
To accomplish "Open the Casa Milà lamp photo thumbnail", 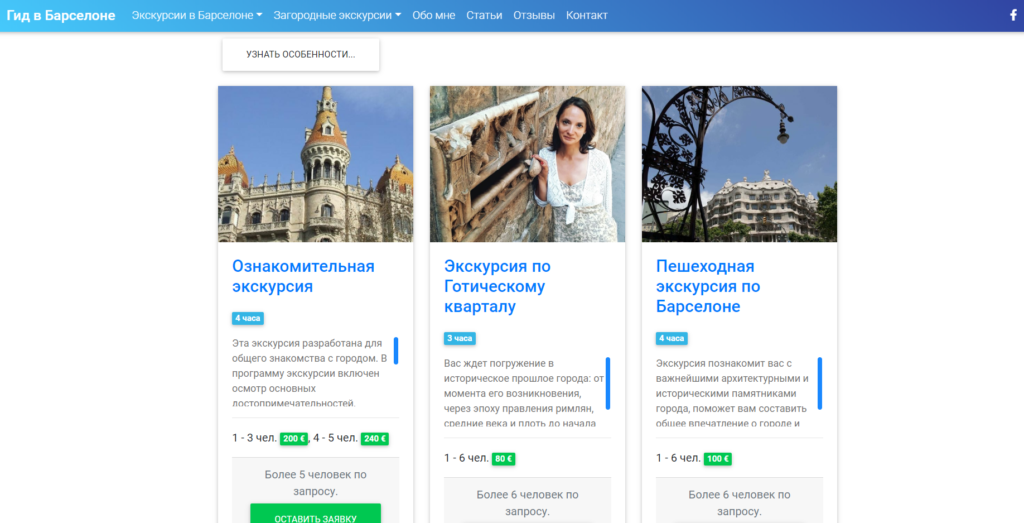I will [739, 164].
